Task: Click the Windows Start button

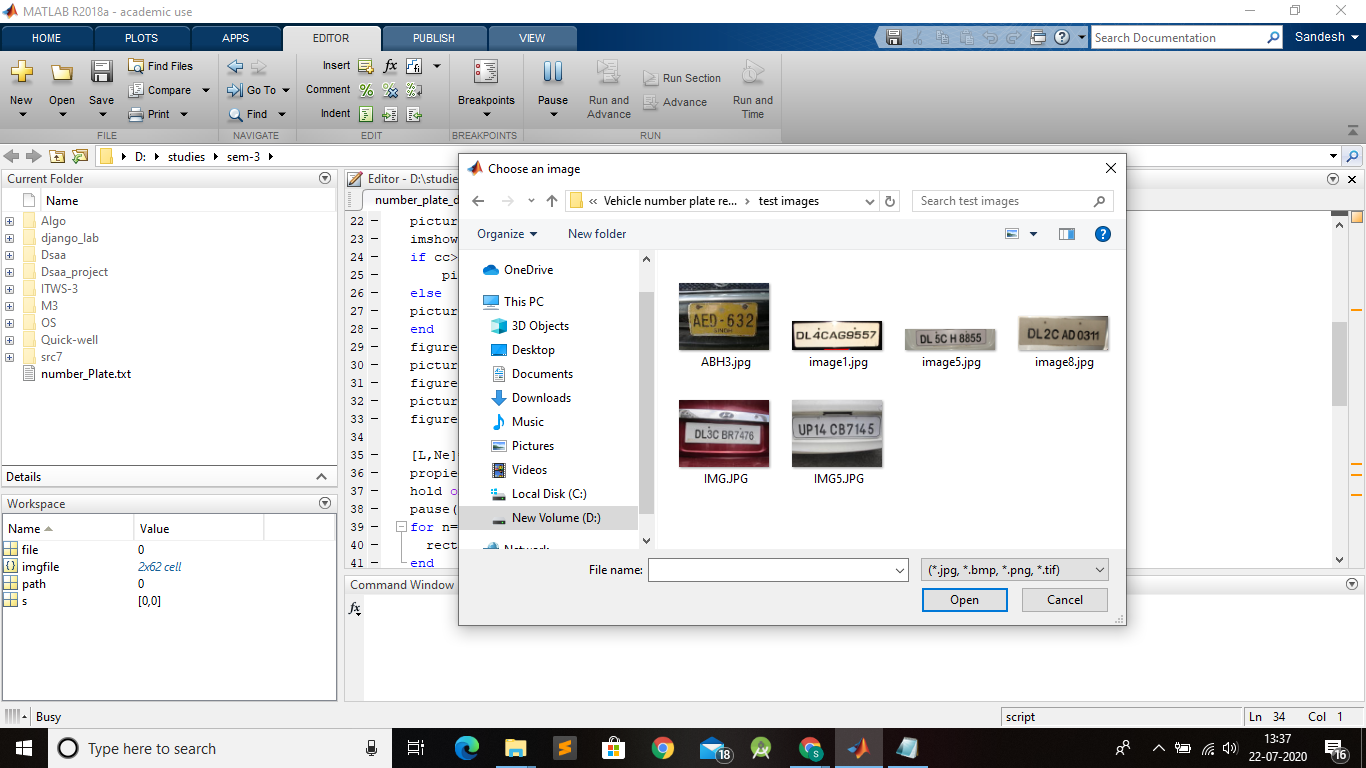Action: click(x=22, y=748)
